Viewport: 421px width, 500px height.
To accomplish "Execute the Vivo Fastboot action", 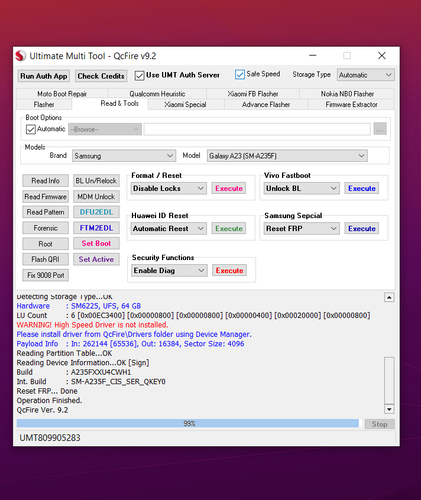I will pos(362,188).
